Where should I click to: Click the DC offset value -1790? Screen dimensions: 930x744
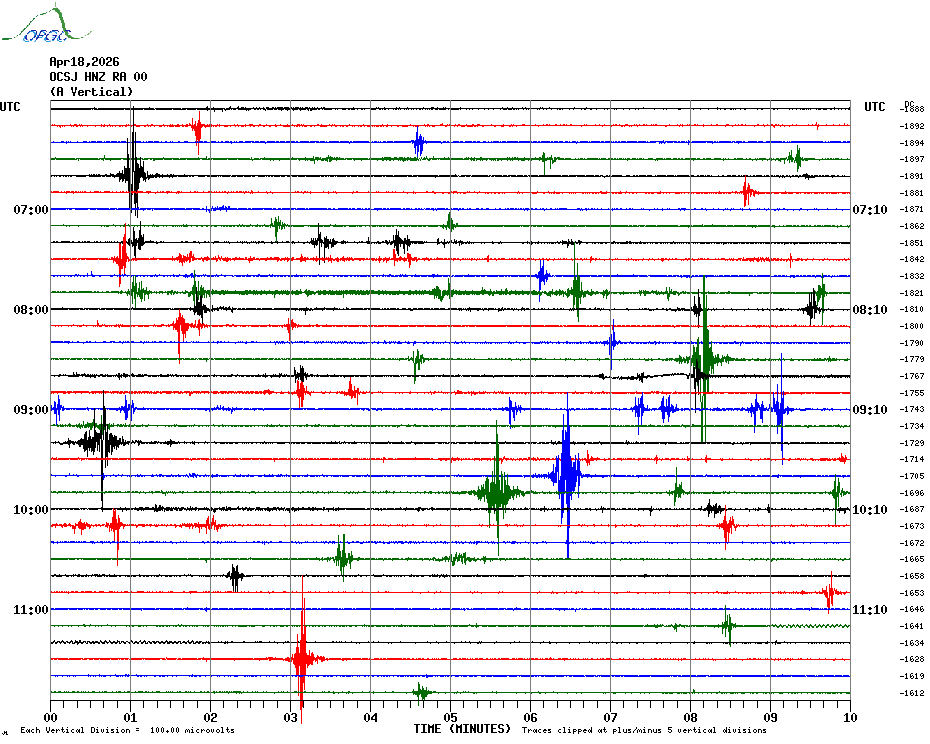click(912, 343)
